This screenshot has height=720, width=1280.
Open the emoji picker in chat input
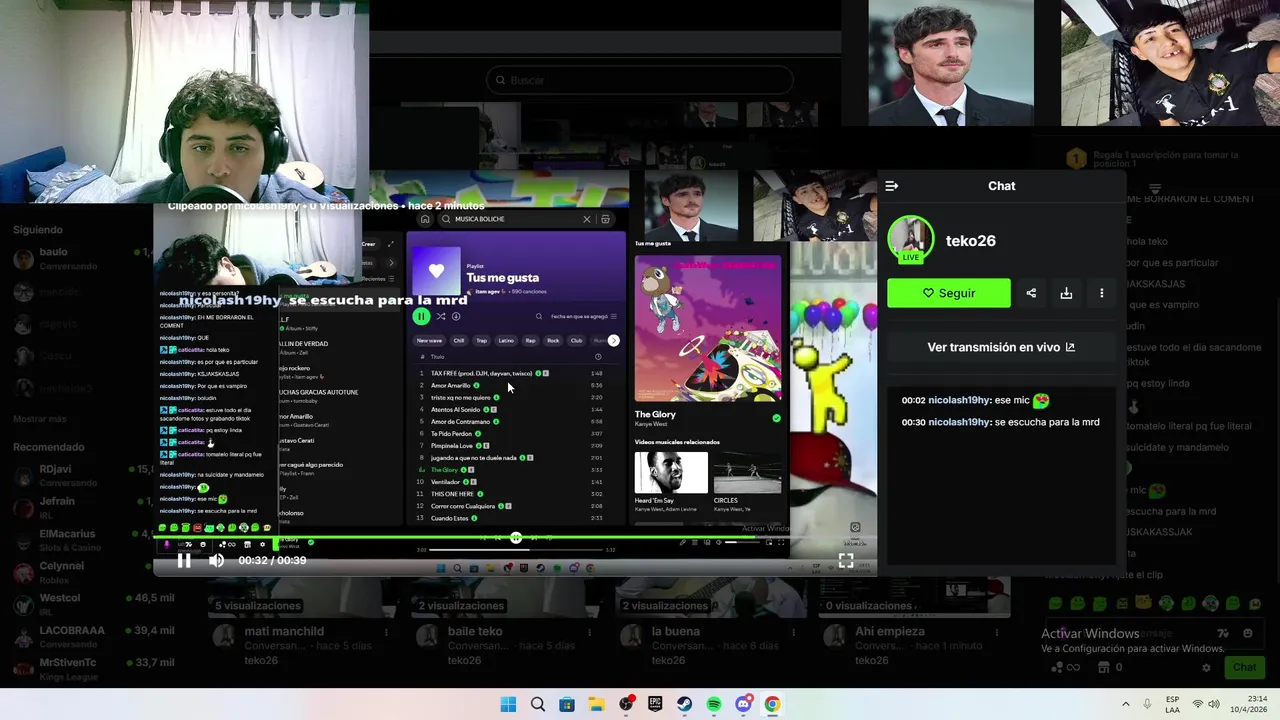click(1247, 633)
